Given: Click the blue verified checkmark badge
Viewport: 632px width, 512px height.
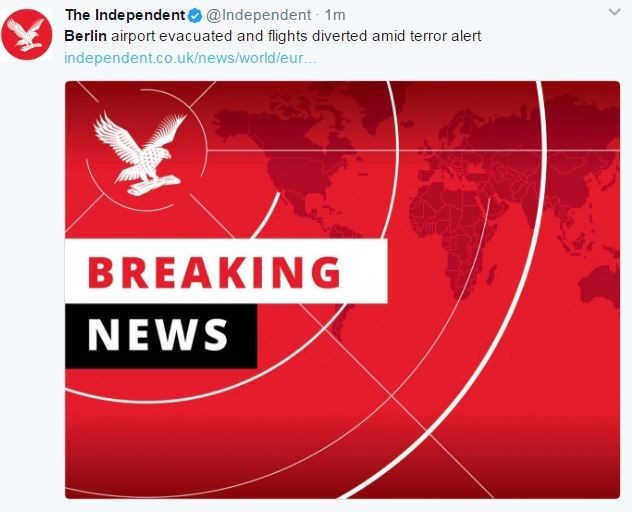Looking at the screenshot, I should [195, 16].
